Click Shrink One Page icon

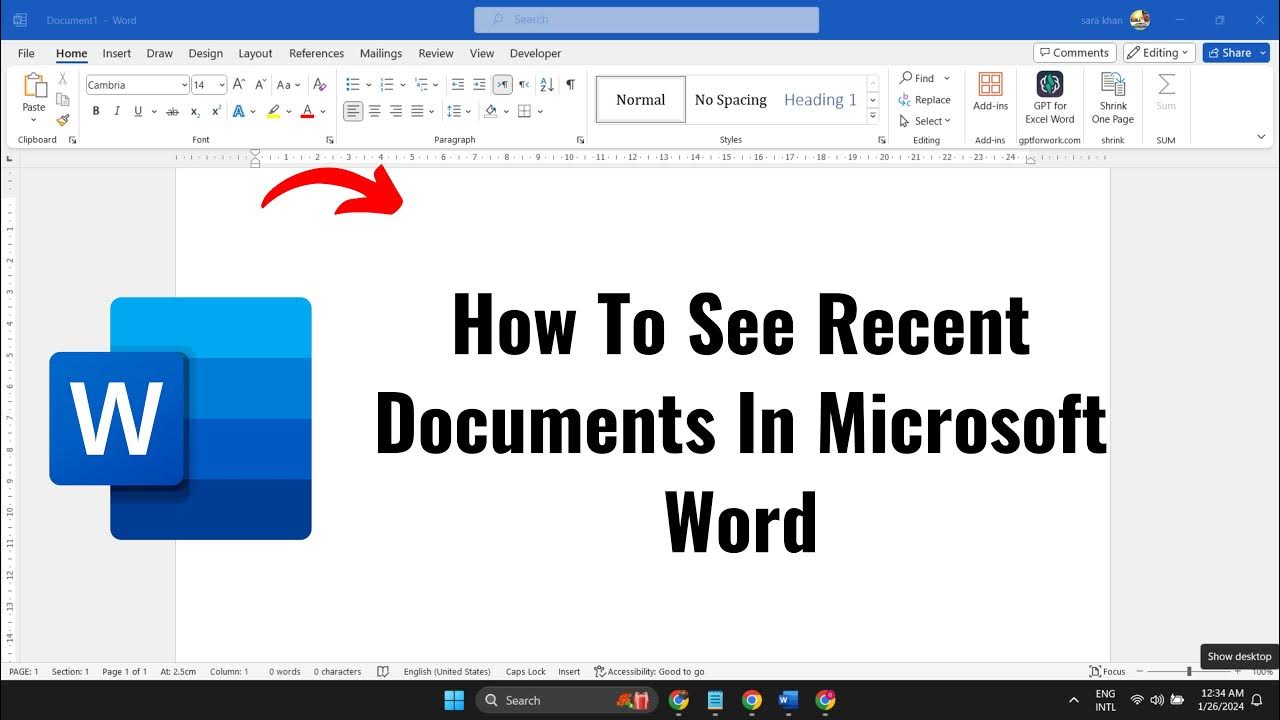pos(1113,98)
